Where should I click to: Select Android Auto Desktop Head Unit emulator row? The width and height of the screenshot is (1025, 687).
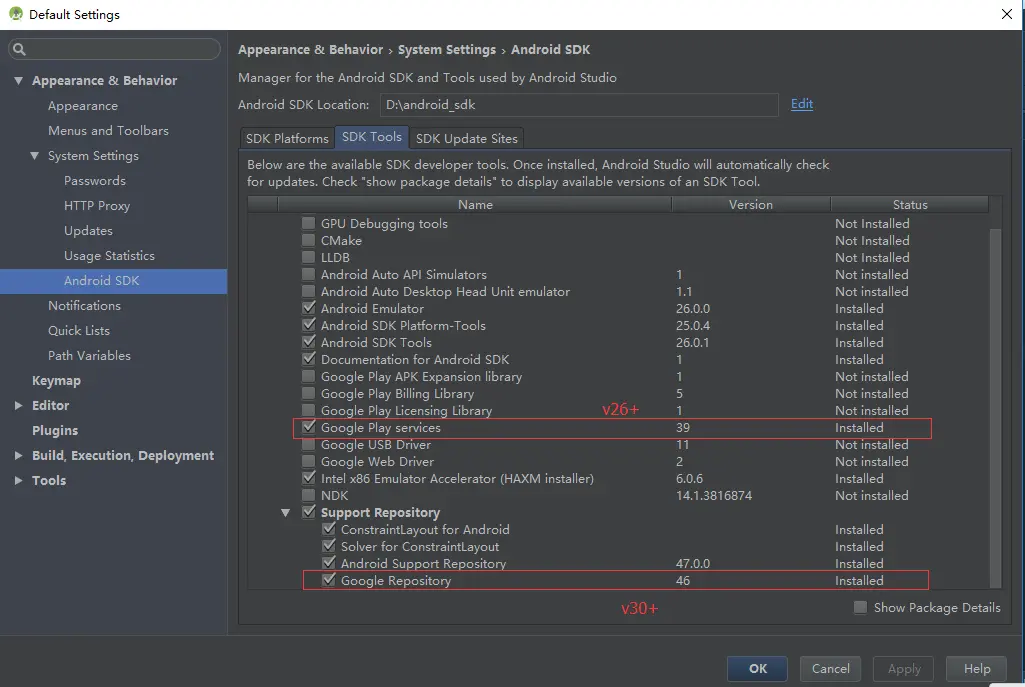(x=445, y=292)
